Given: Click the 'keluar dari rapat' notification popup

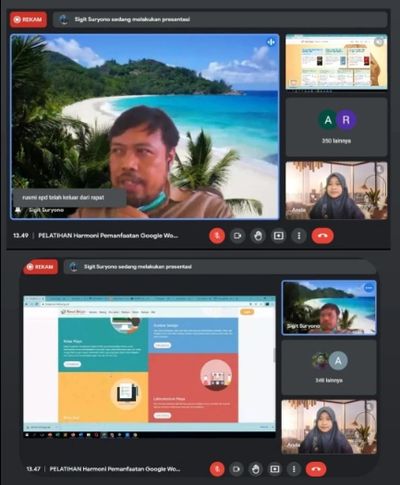Looking at the screenshot, I should click(x=69, y=197).
